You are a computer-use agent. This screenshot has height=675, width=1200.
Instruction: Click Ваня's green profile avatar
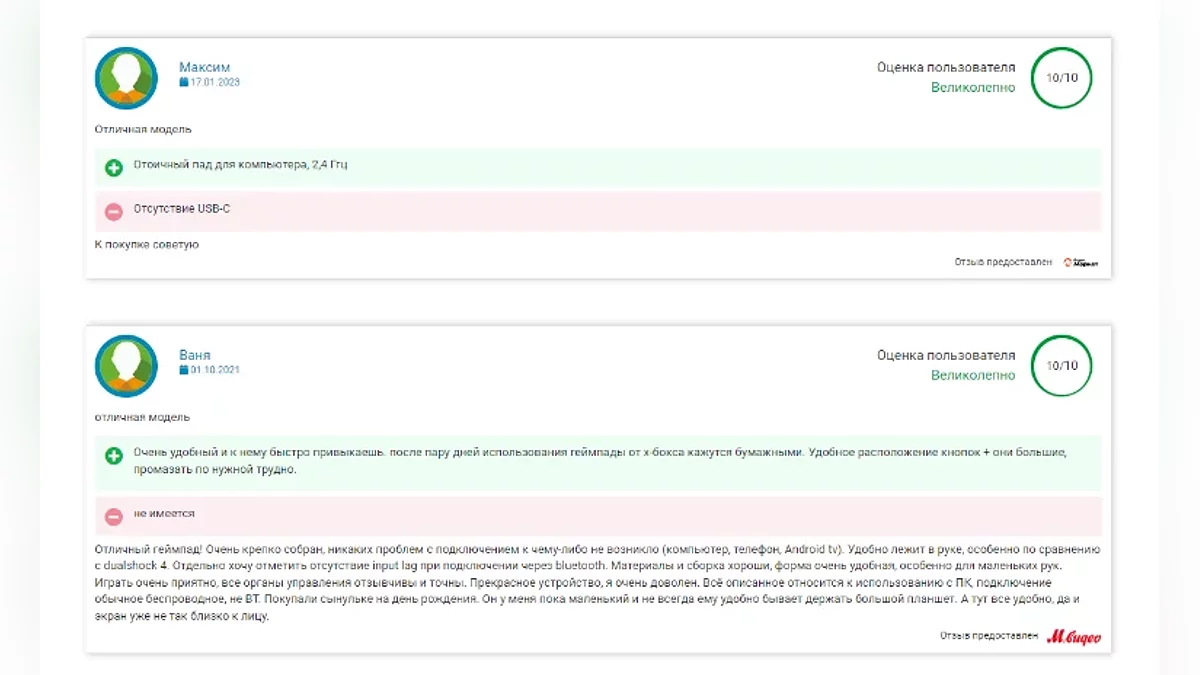126,366
